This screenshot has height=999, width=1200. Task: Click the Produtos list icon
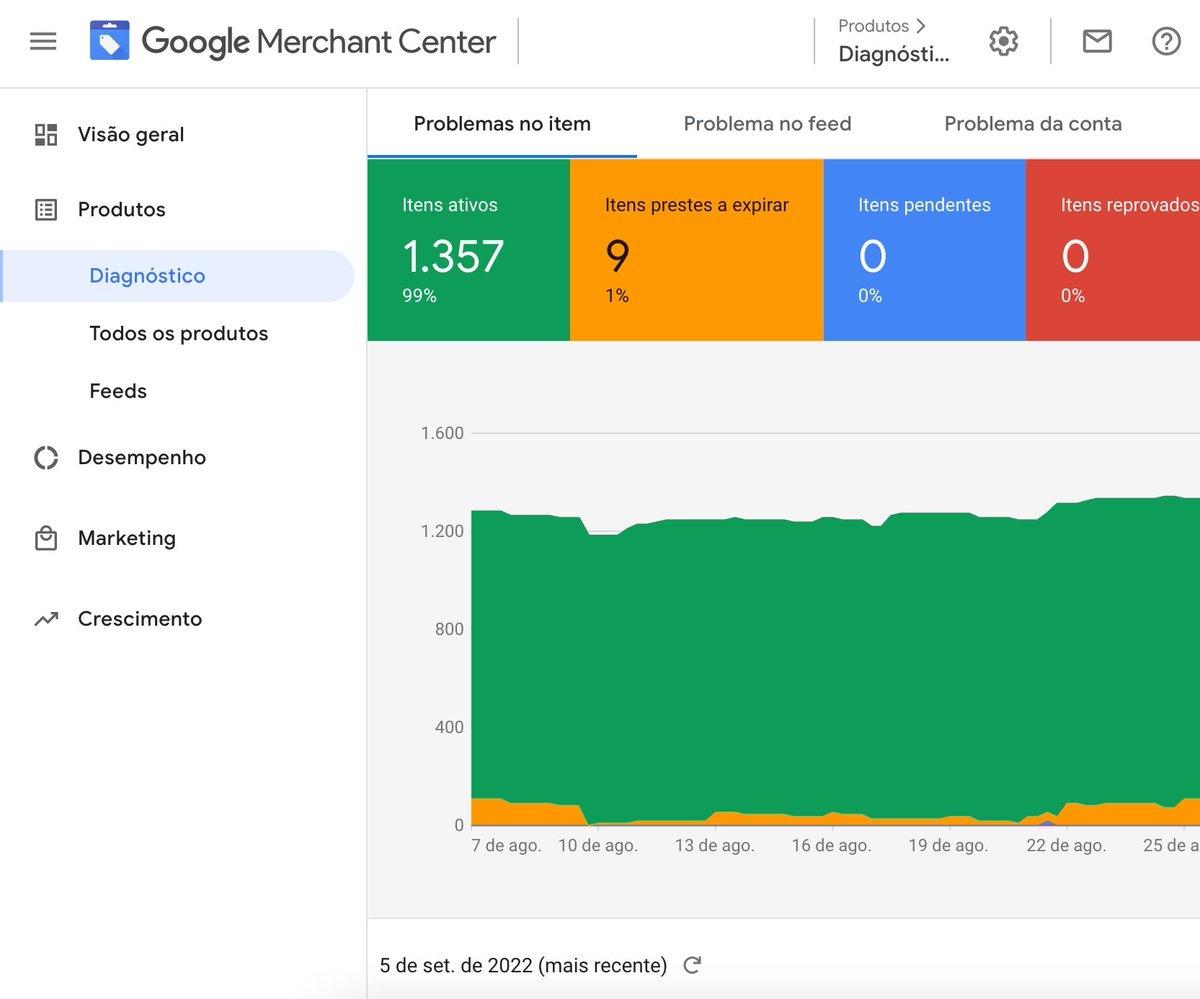click(46, 210)
